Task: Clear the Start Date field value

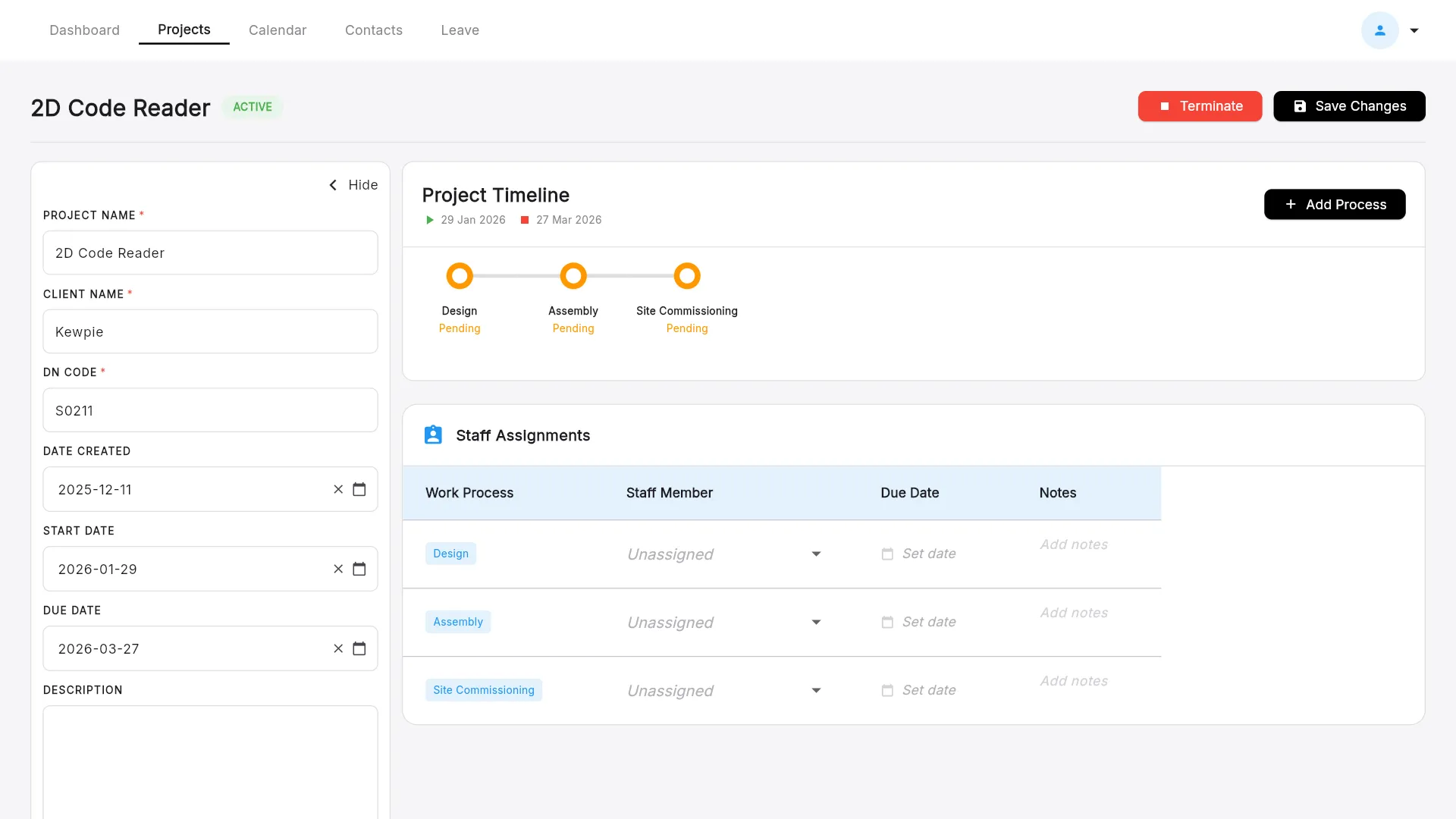Action: pyautogui.click(x=338, y=569)
